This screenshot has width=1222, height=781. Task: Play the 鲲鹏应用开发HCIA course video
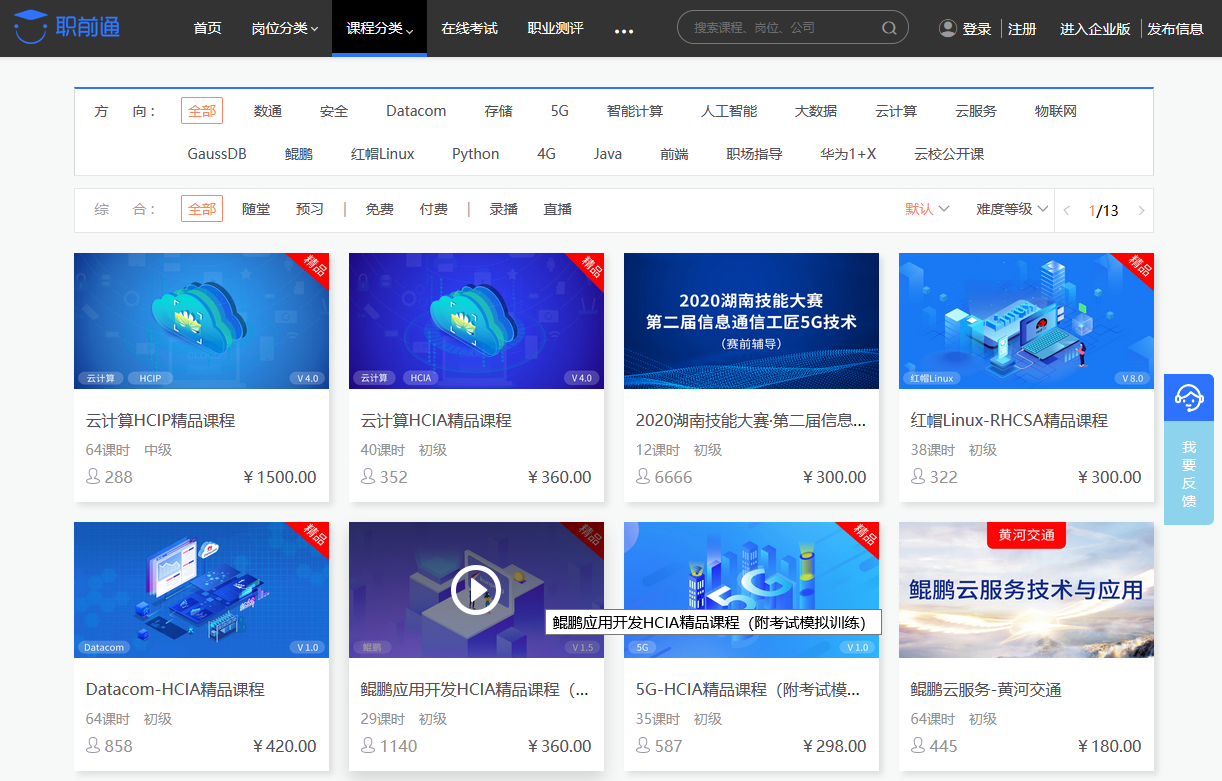[x=476, y=590]
